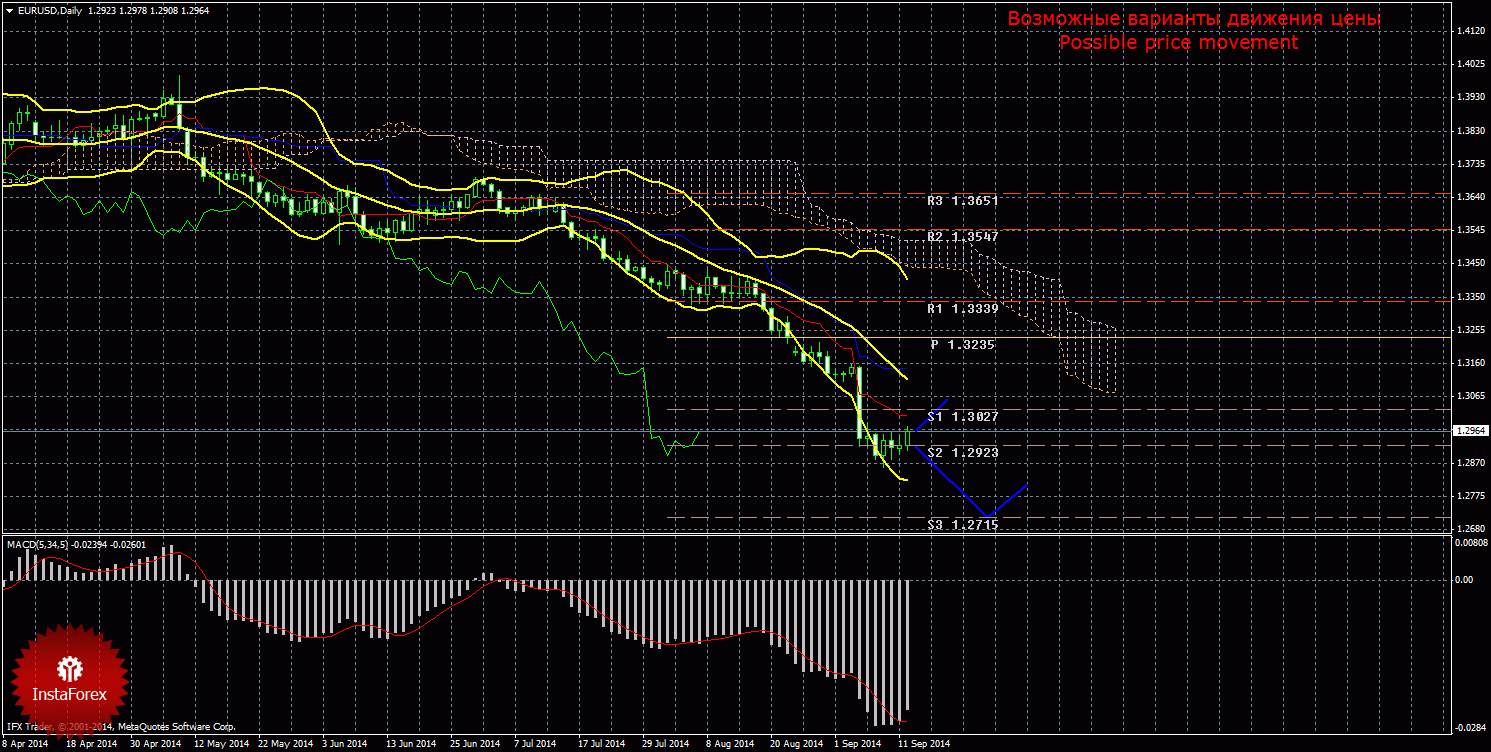
Task: Click the 29 Jul 2014 date label
Action: coord(666,744)
